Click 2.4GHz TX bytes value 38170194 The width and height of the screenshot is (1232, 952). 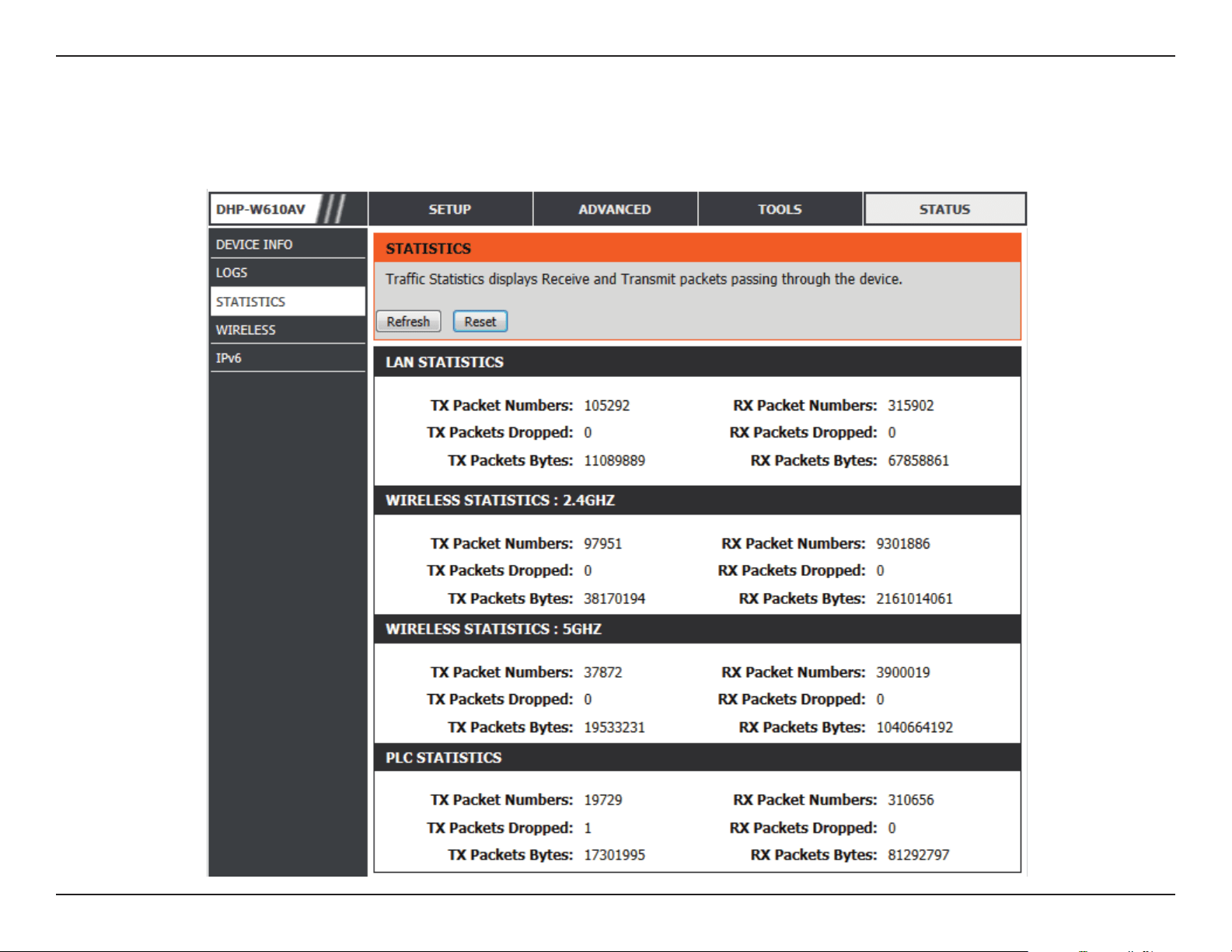(615, 599)
